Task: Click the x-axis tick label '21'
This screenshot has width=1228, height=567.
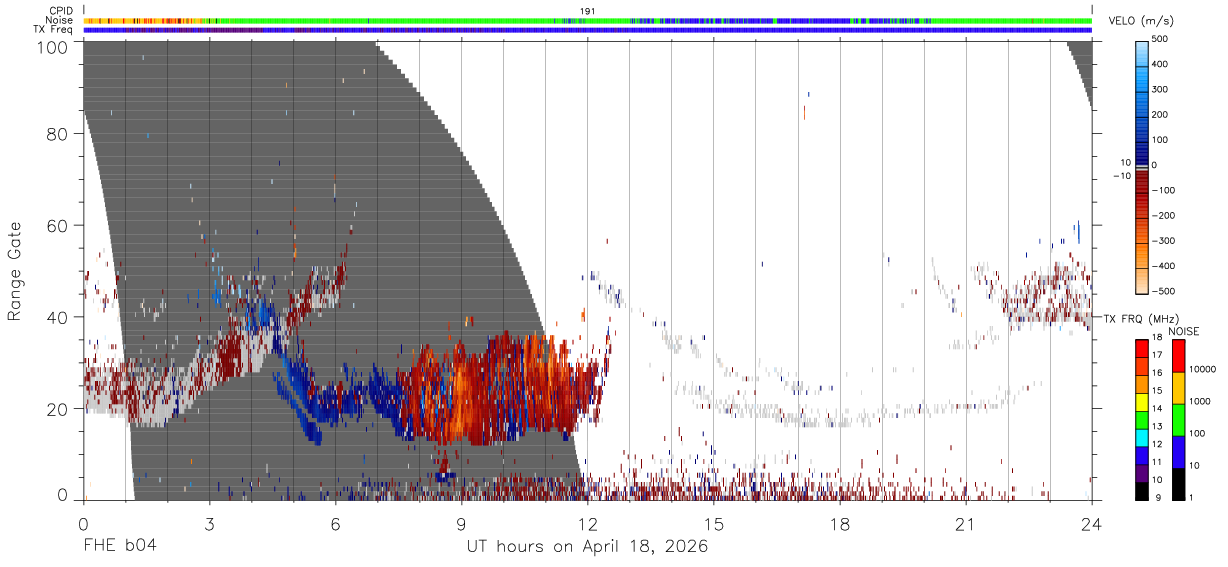Action: click(965, 524)
